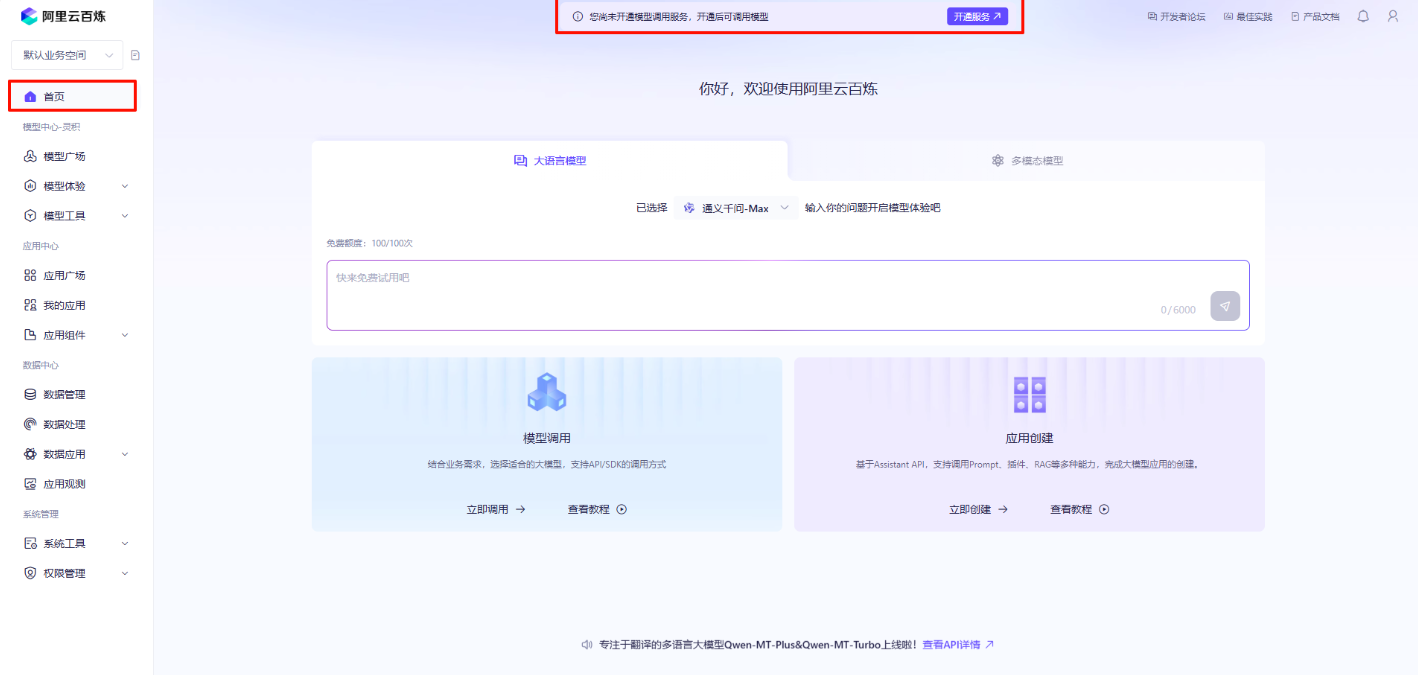1418x675 pixels.
Task: Click 查看教程 in 应用创建 card
Action: pyautogui.click(x=1080, y=509)
